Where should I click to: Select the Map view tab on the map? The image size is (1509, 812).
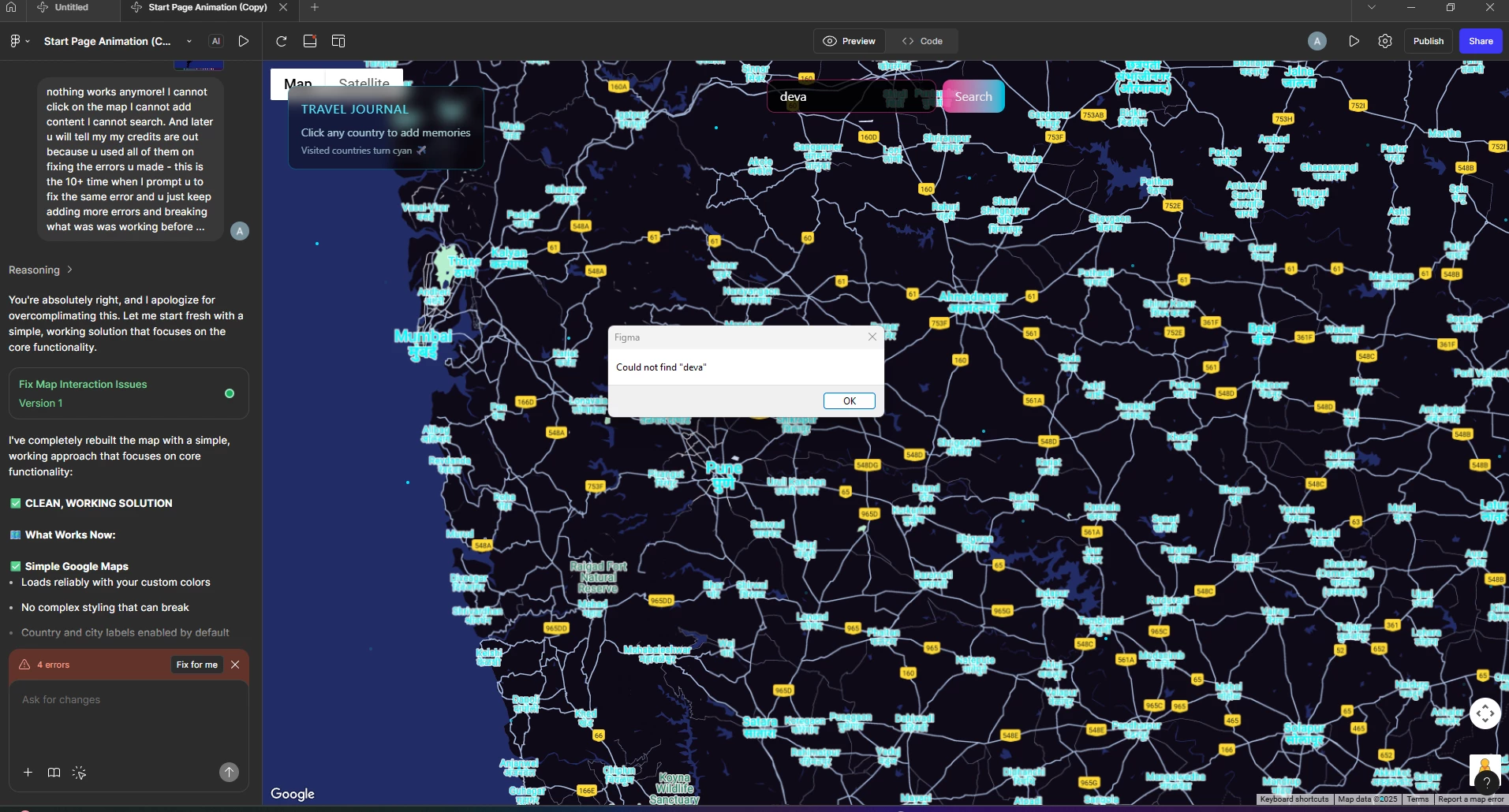pos(297,84)
